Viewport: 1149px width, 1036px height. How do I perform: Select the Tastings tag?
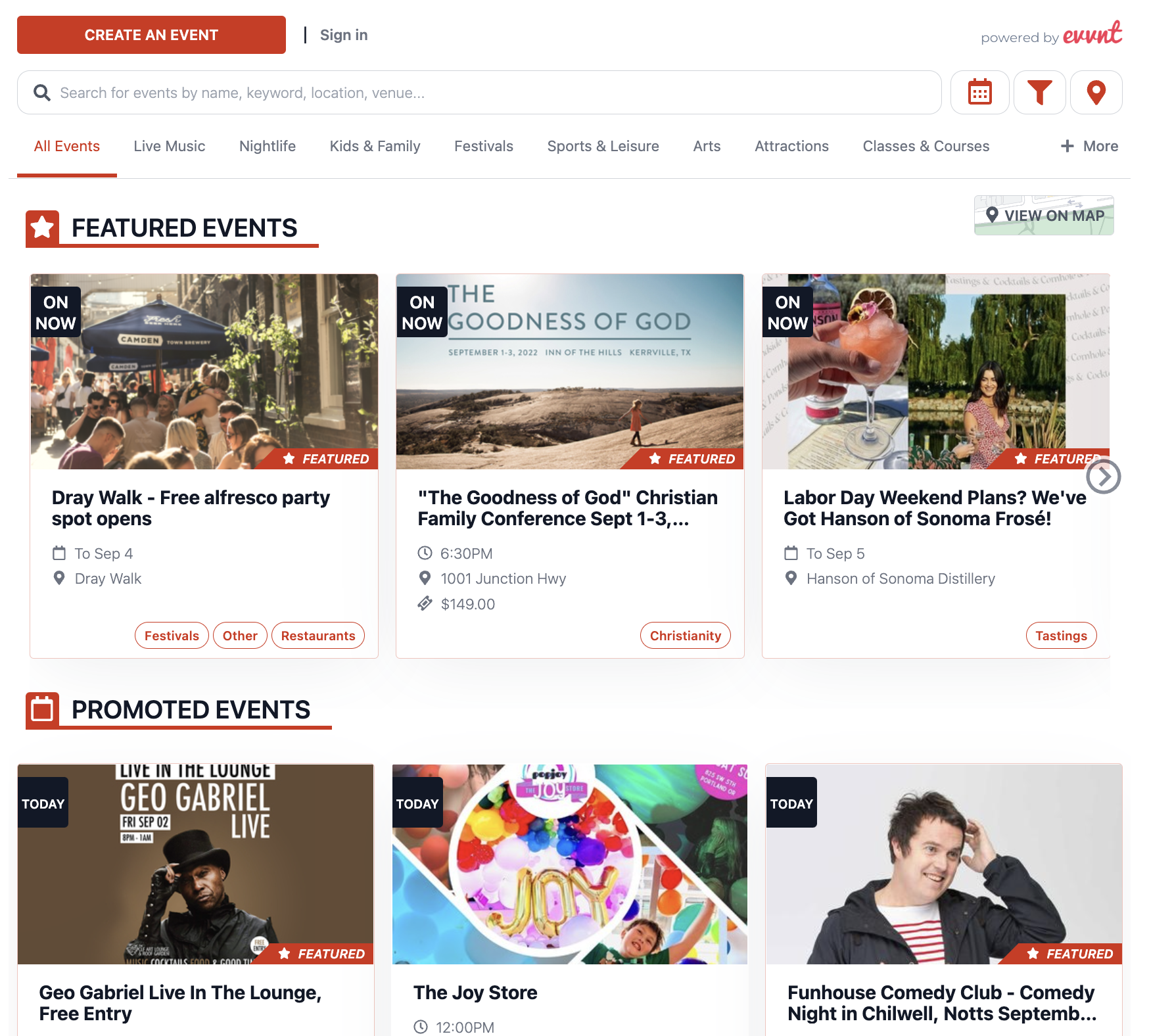pyautogui.click(x=1061, y=636)
